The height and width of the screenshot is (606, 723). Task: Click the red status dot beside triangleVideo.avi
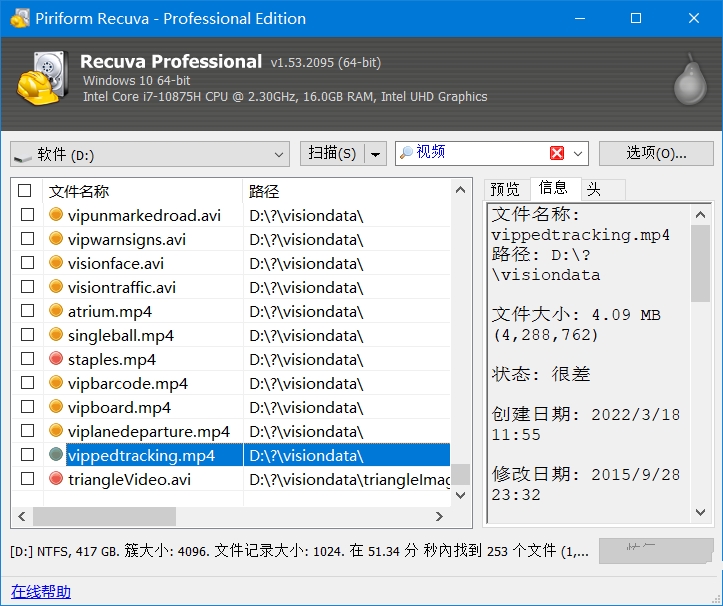(x=56, y=478)
